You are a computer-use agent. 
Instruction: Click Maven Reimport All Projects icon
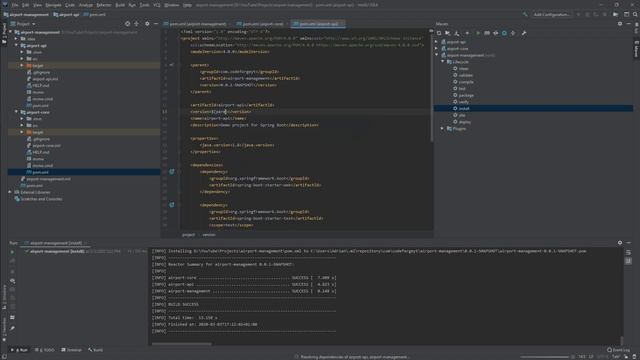coord(439,33)
